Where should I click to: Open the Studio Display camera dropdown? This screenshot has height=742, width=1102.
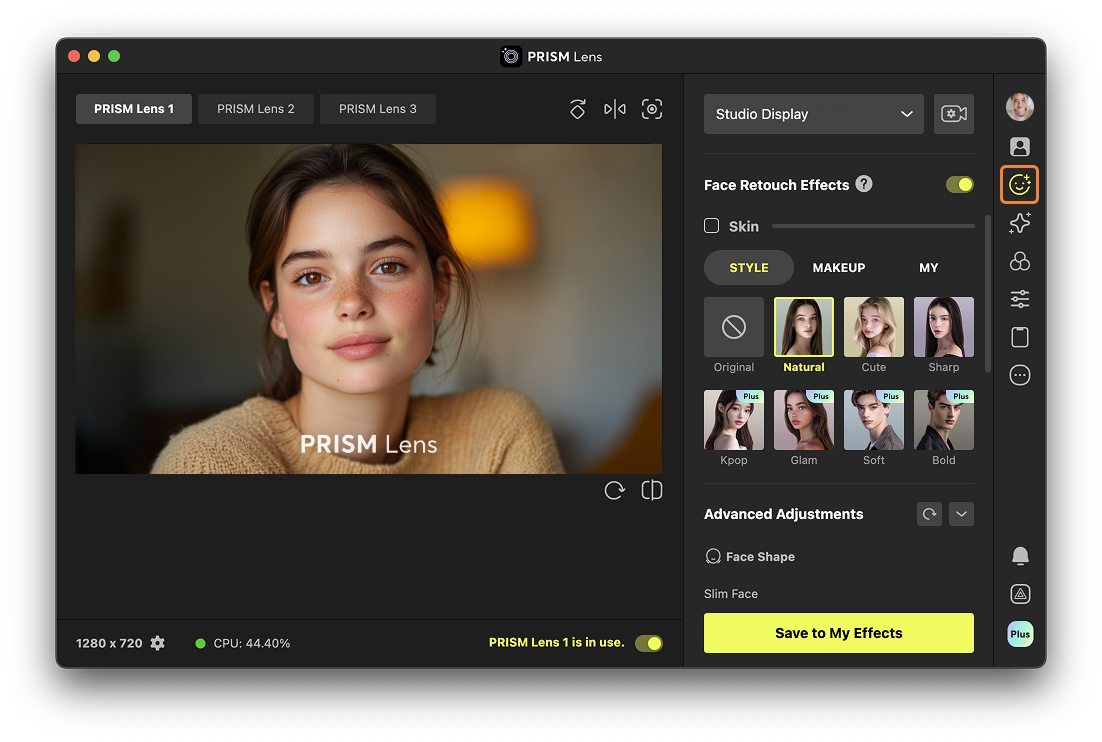pyautogui.click(x=814, y=114)
